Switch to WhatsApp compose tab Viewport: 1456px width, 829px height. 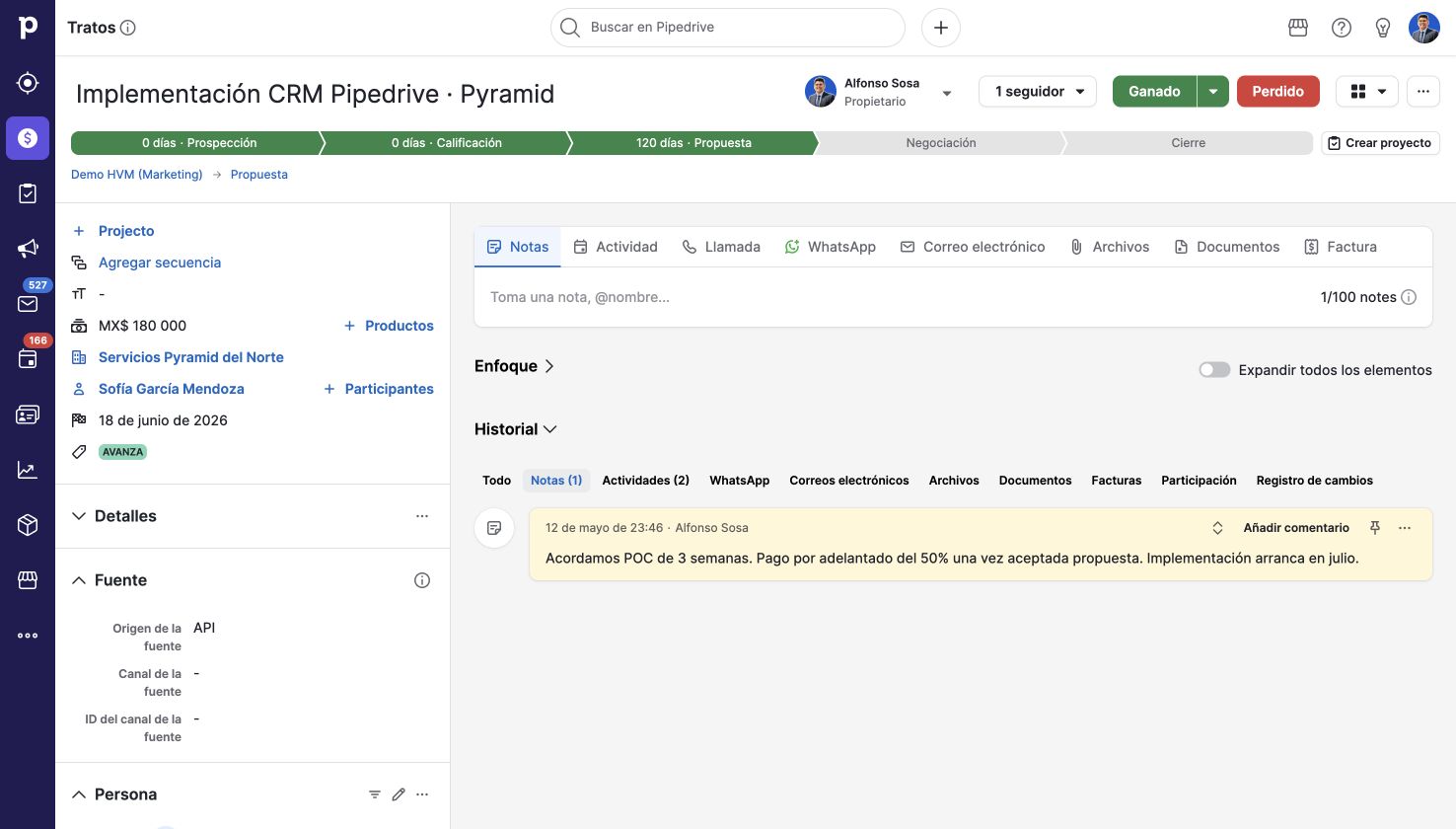pos(831,247)
